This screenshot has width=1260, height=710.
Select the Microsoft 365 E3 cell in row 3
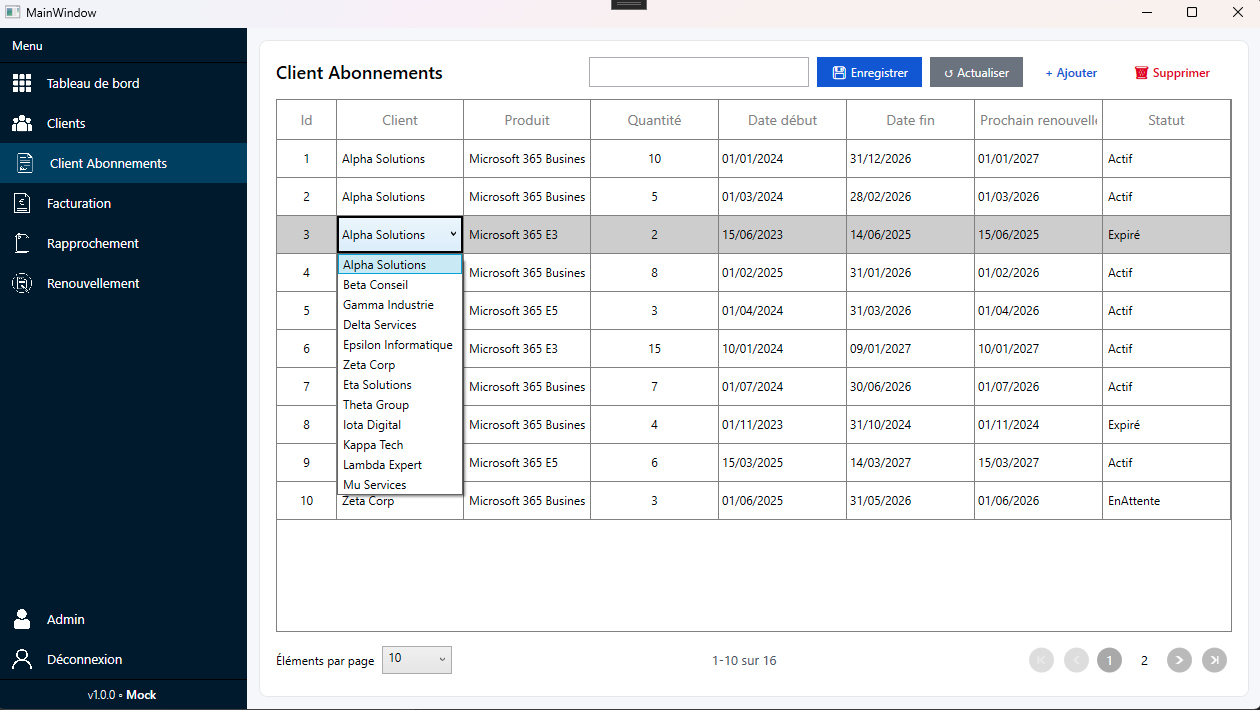pyautogui.click(x=527, y=235)
